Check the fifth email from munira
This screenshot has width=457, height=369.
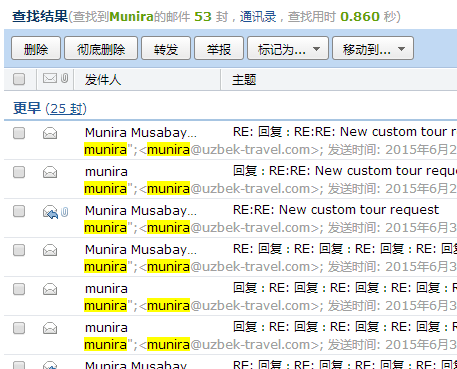click(19, 289)
